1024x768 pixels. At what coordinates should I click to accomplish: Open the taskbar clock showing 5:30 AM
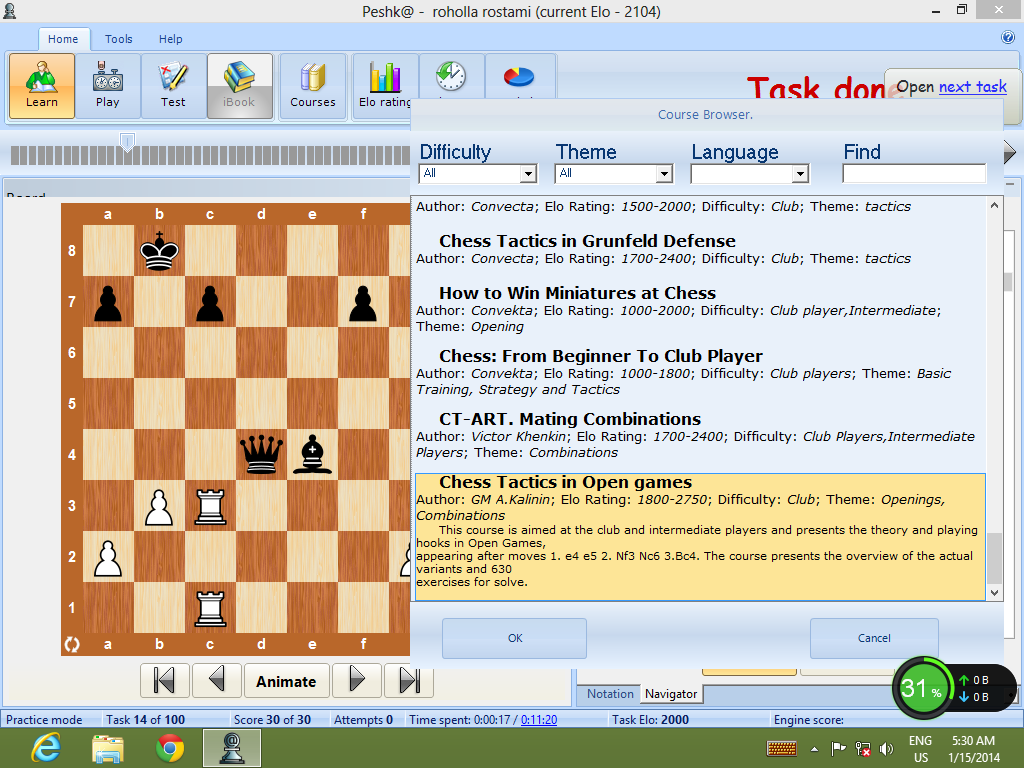[x=973, y=748]
